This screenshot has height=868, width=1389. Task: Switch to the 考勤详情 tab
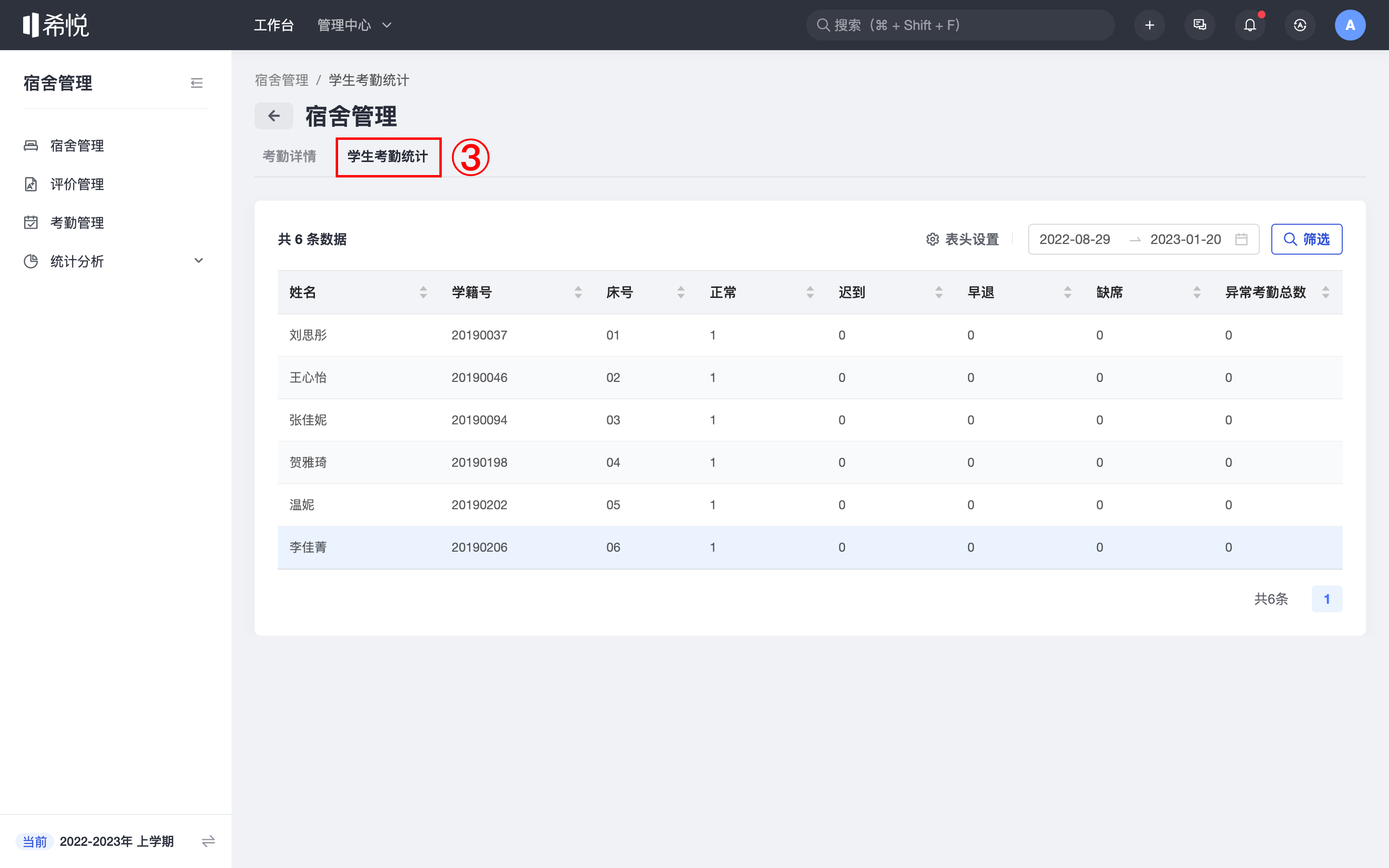click(x=289, y=156)
